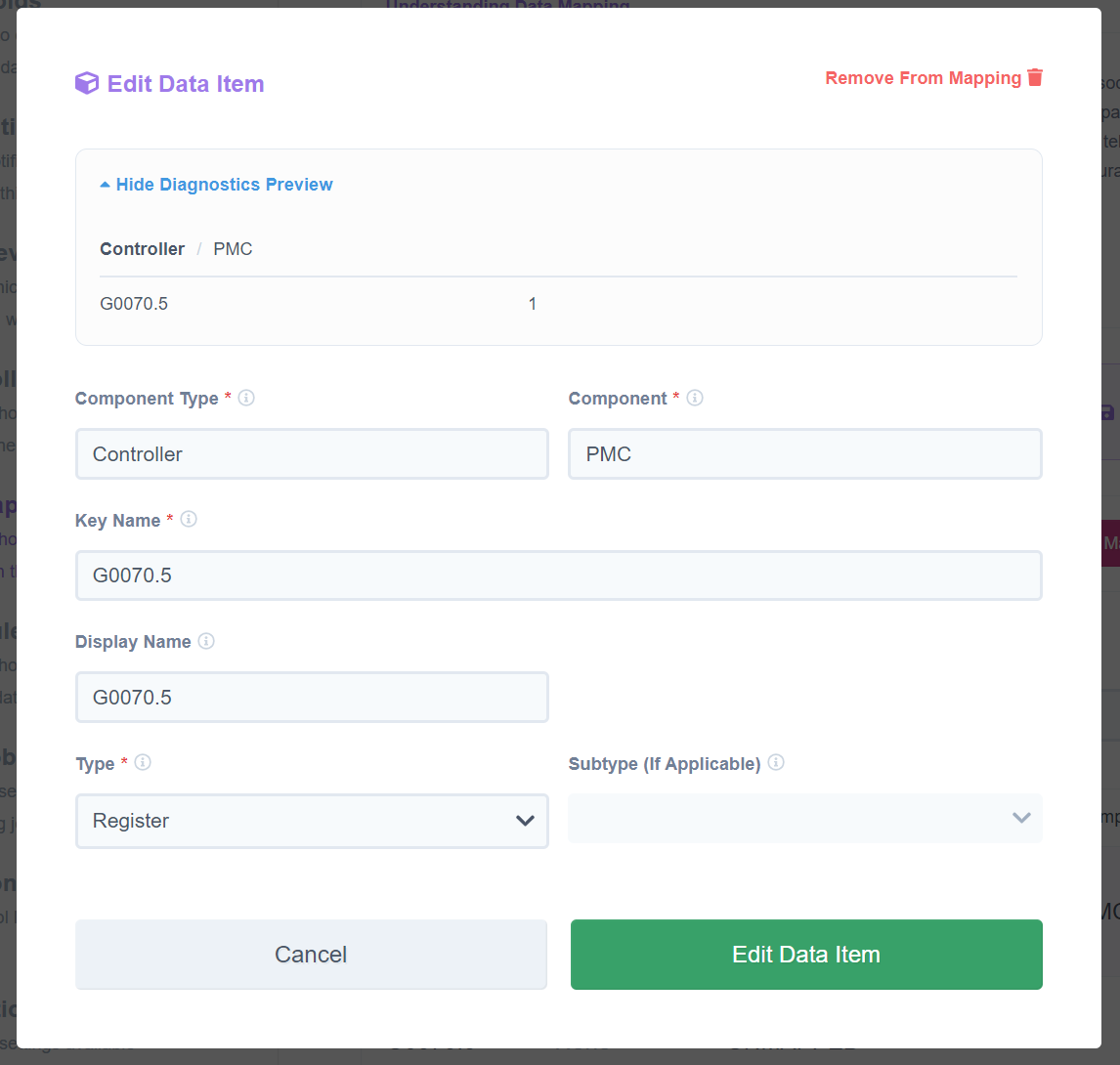This screenshot has width=1120, height=1065.
Task: Open the Subtype (If Applicable) dropdown
Action: [x=804, y=818]
